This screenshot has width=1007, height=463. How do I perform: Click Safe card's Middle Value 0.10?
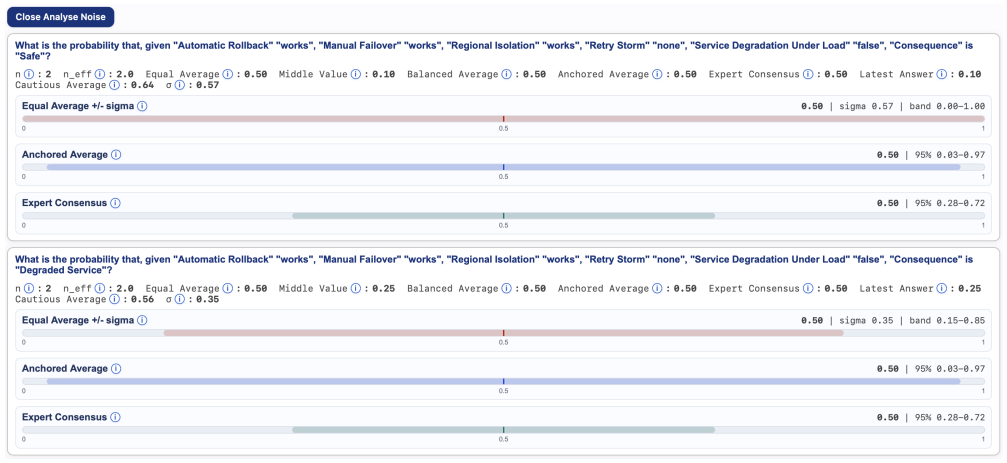pos(383,74)
